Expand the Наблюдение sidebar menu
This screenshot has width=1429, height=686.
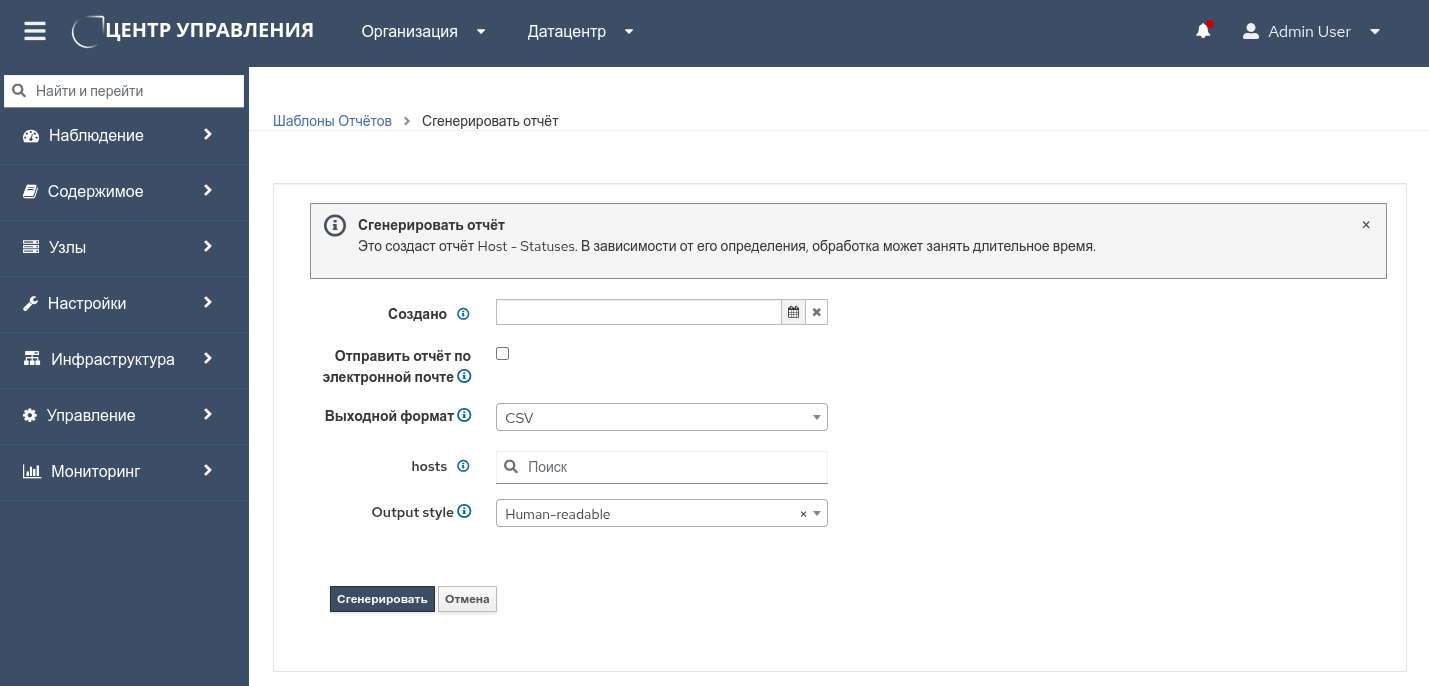click(x=120, y=135)
